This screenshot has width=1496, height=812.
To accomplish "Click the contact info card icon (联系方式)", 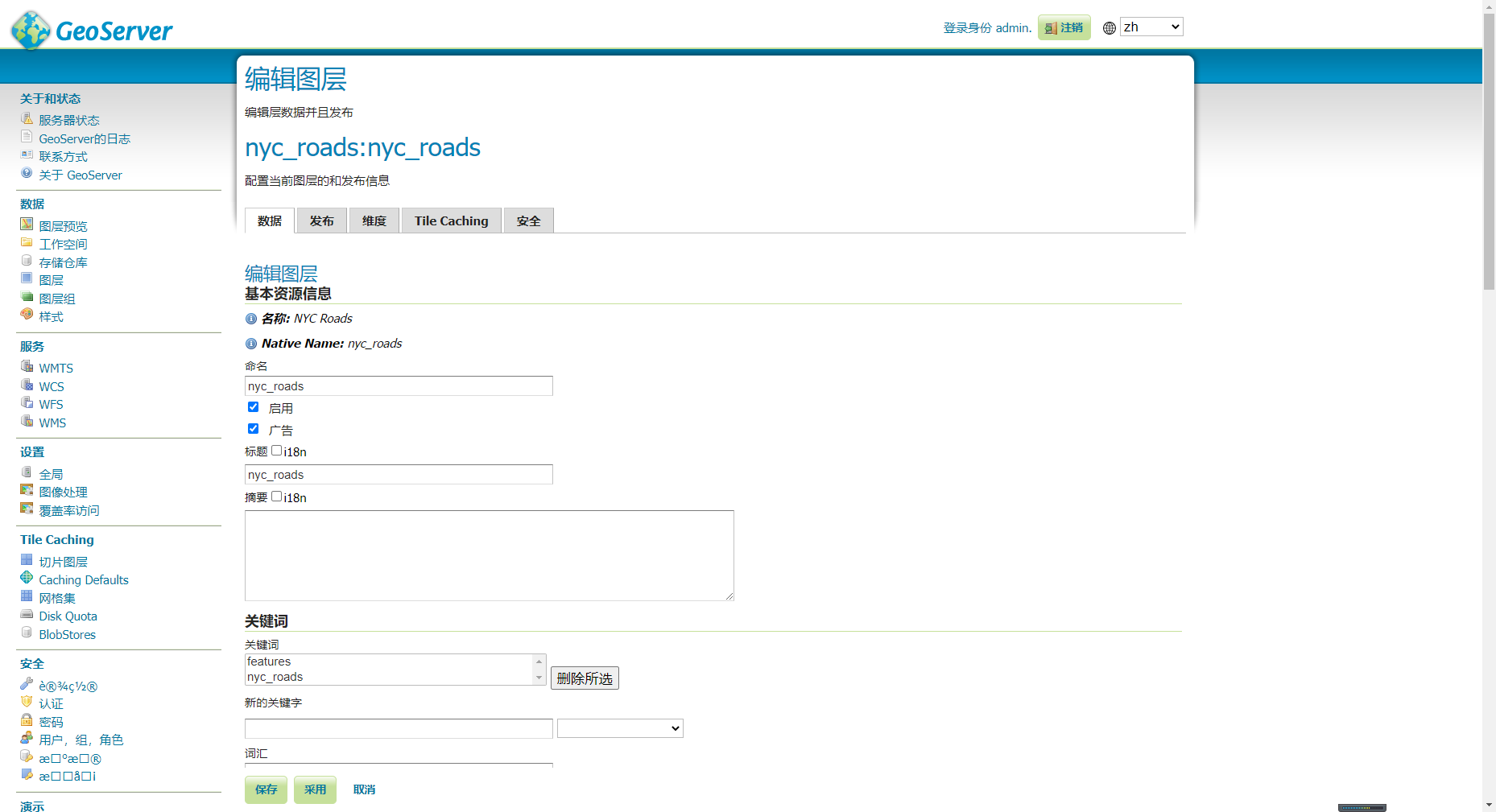I will pyautogui.click(x=27, y=155).
